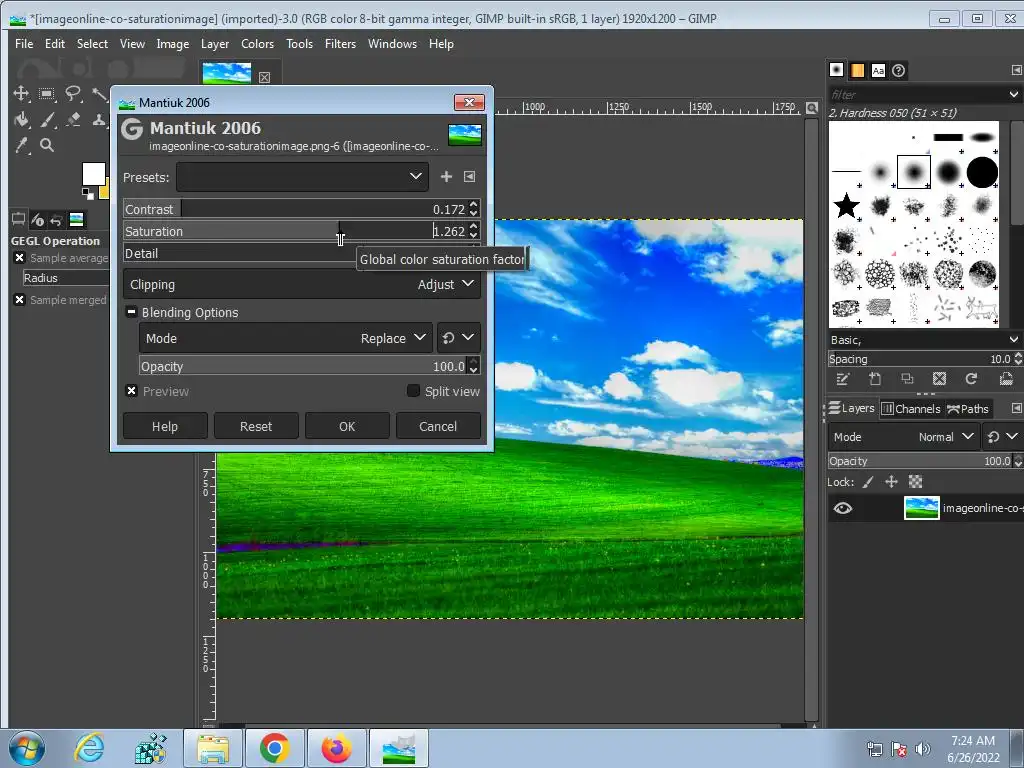Image resolution: width=1024 pixels, height=768 pixels.
Task: Click the Reset button
Action: pyautogui.click(x=256, y=426)
